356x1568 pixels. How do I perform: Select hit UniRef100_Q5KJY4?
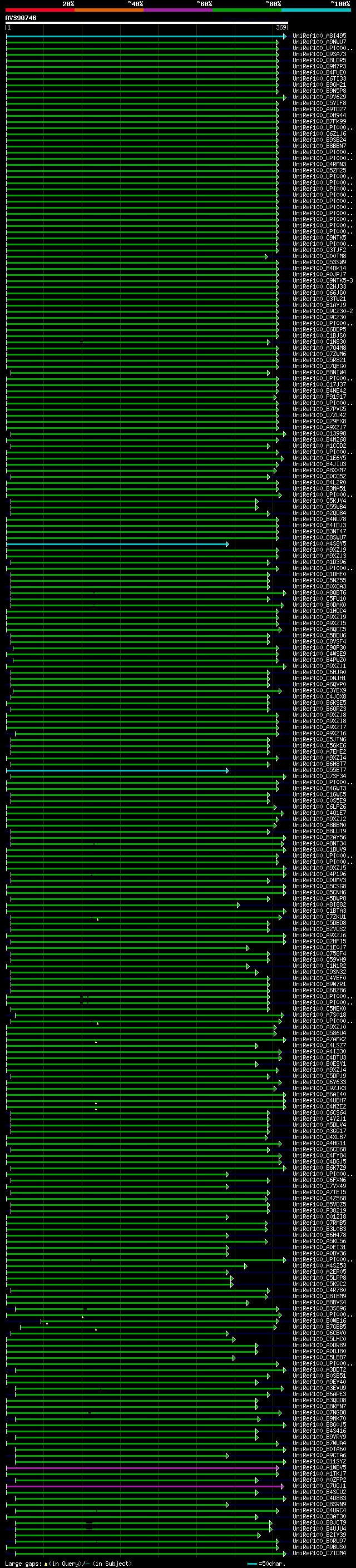tap(319, 501)
